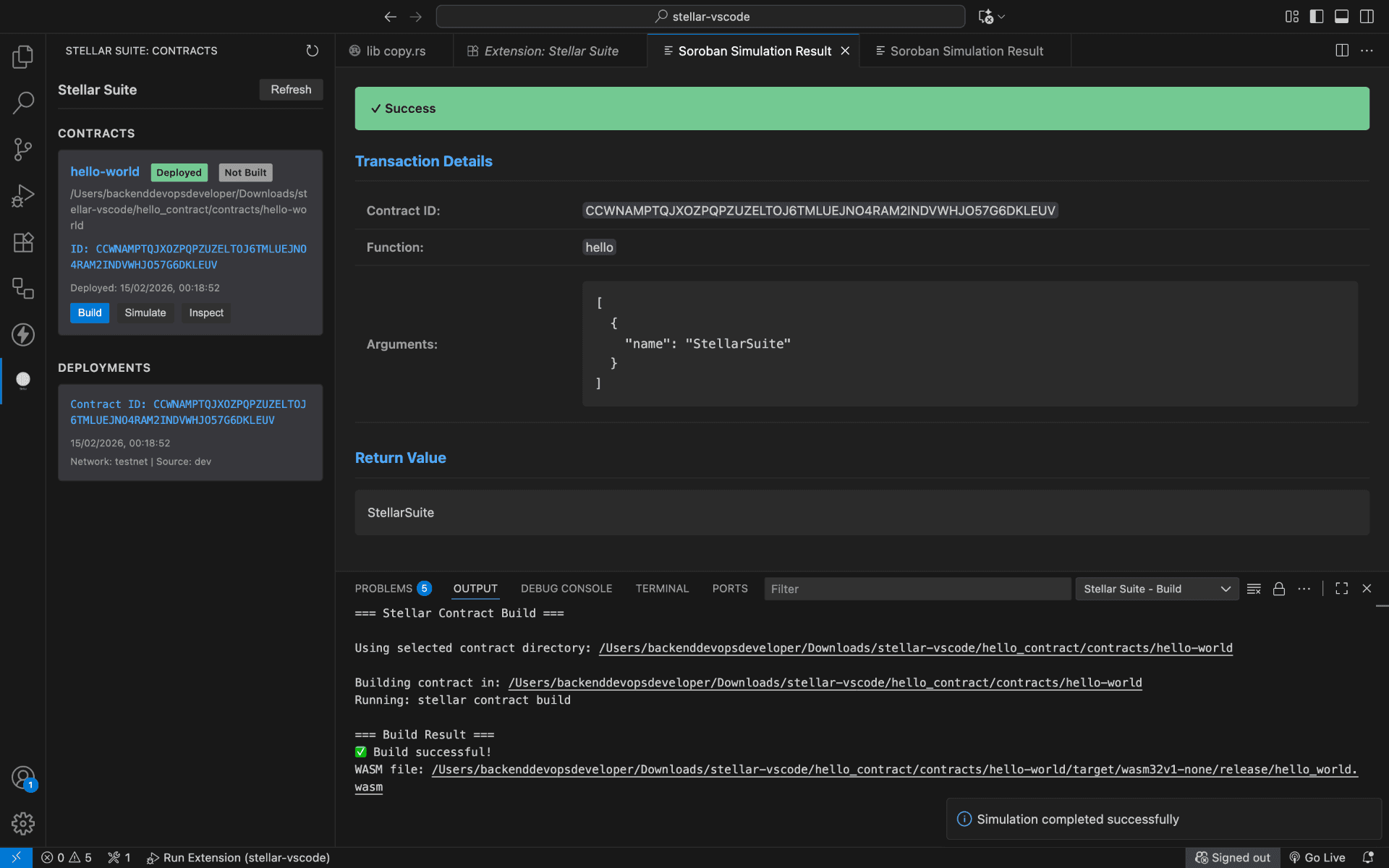The height and width of the screenshot is (868, 1389).
Task: Split the editor to the right
Action: coord(1343,51)
